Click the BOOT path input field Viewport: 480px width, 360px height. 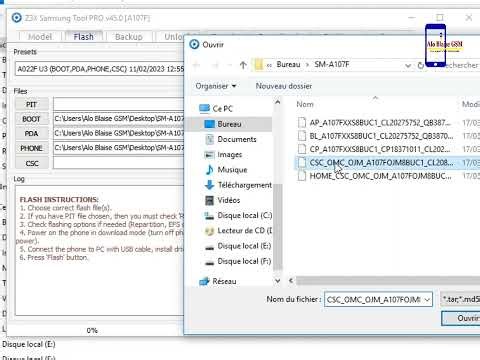click(119, 119)
